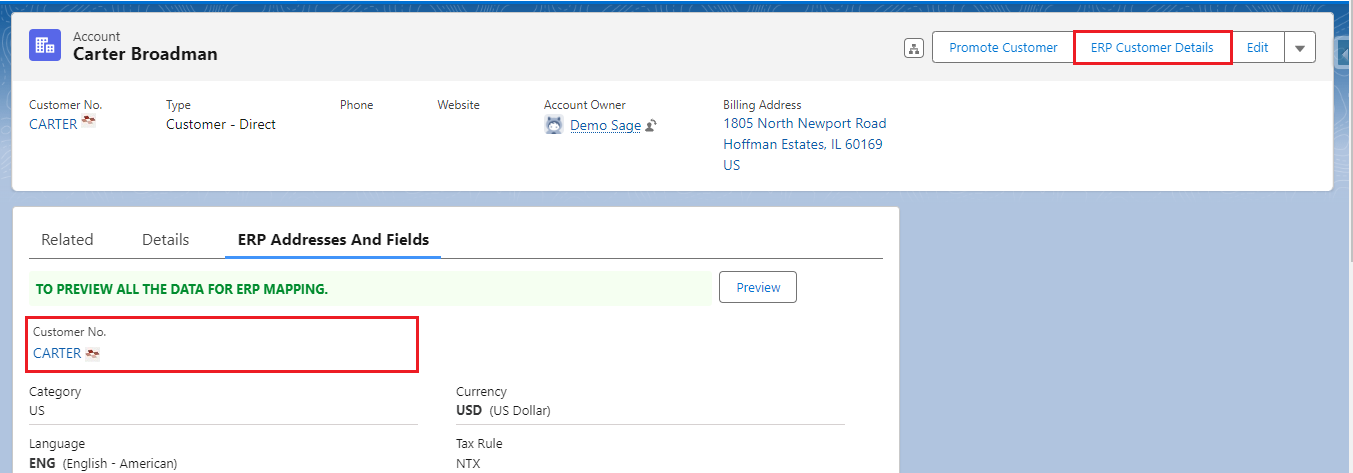Click handshake icon beside CARTER in header

tap(89, 123)
